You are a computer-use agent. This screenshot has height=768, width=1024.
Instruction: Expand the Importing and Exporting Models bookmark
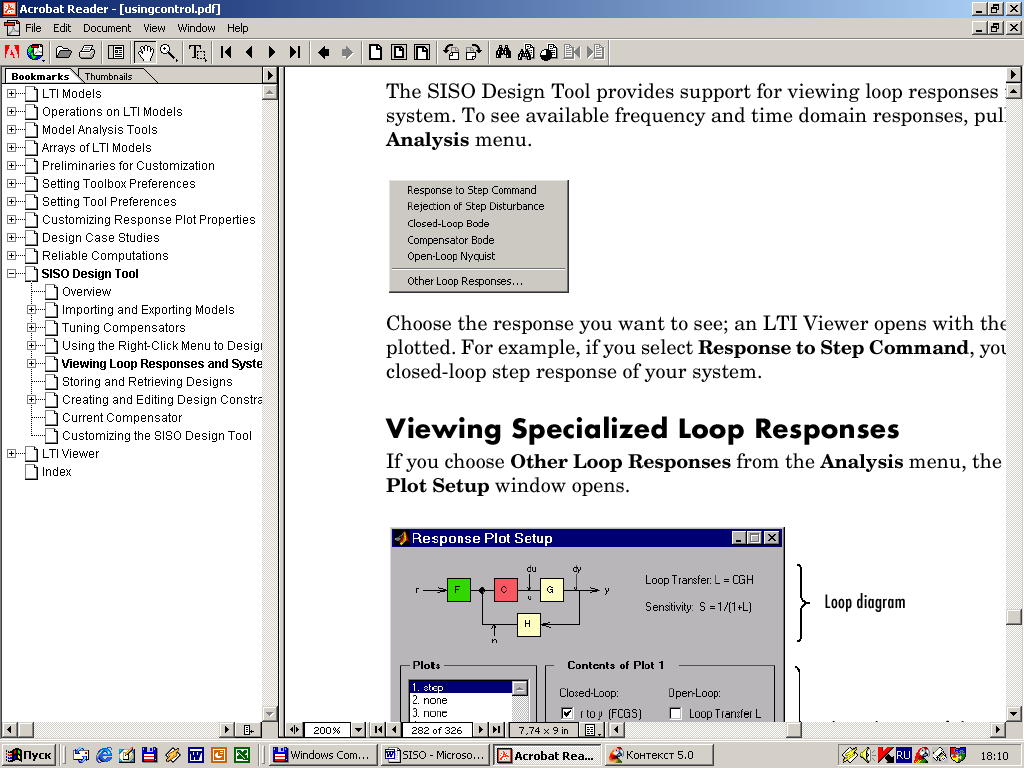click(31, 310)
